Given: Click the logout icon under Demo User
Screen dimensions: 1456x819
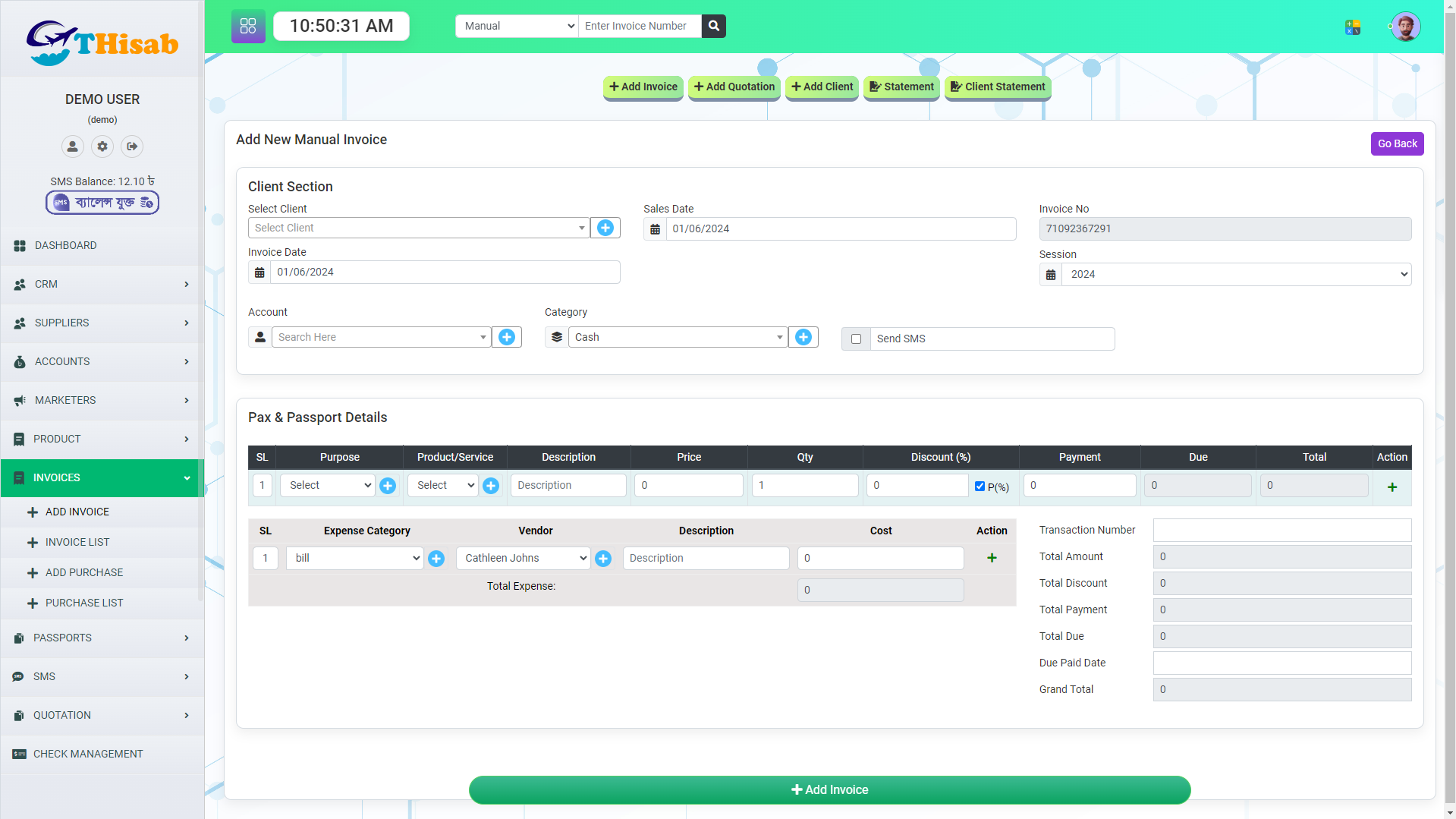Looking at the screenshot, I should [132, 146].
